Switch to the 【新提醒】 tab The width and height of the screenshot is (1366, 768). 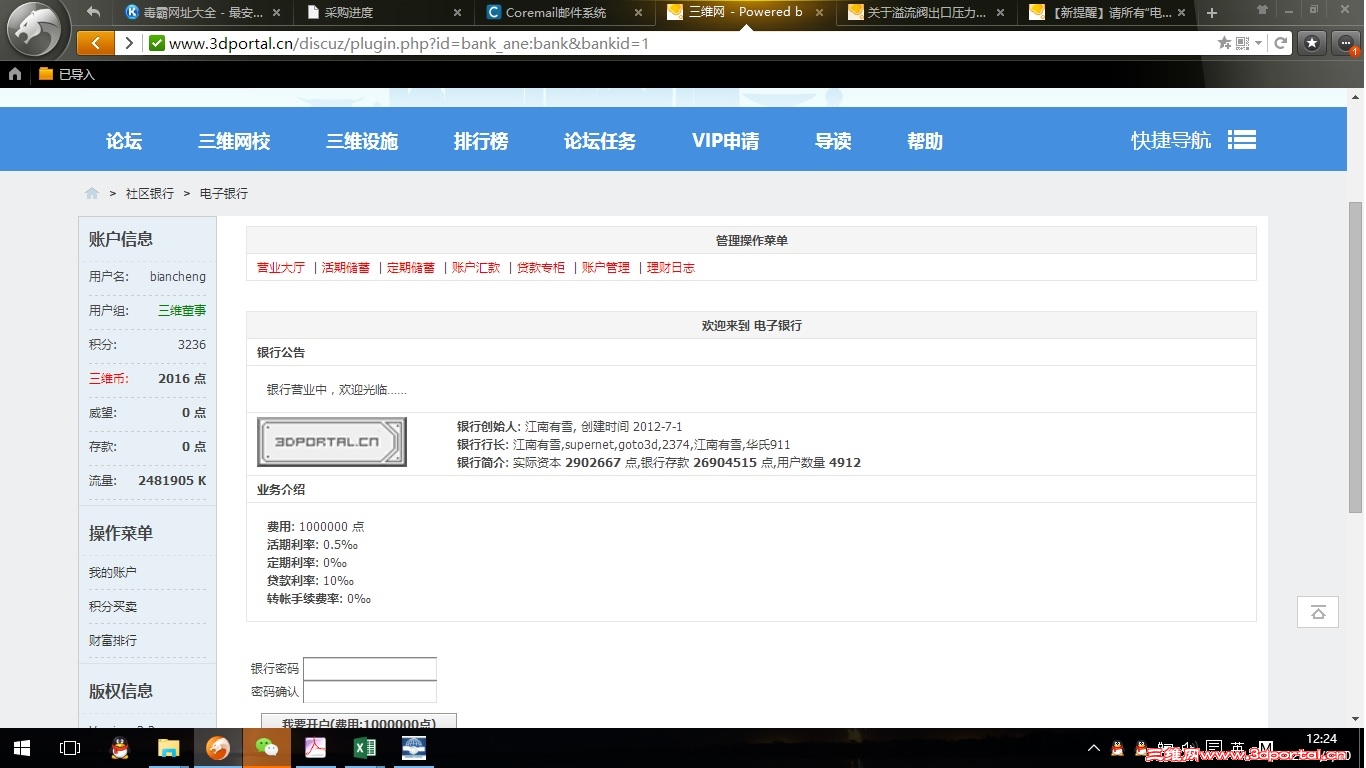point(1106,13)
